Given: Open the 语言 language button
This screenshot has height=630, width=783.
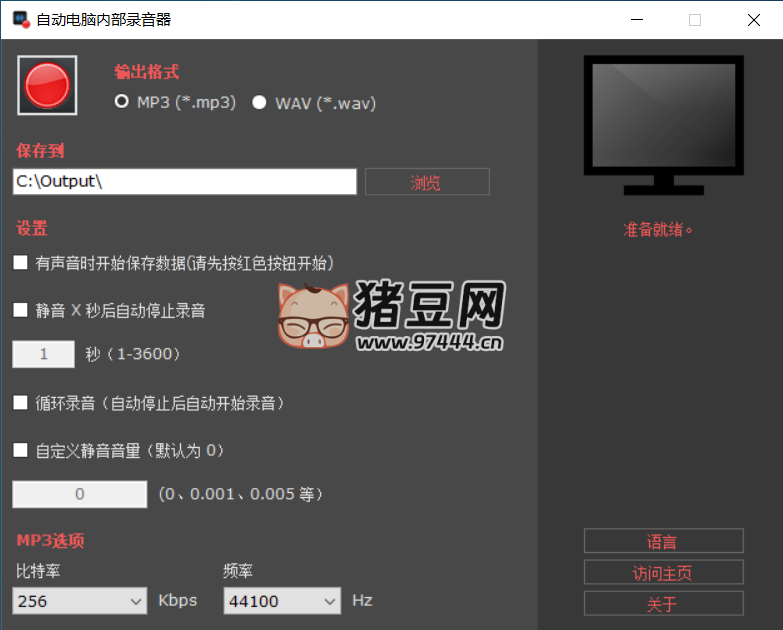Looking at the screenshot, I should coord(663,541).
